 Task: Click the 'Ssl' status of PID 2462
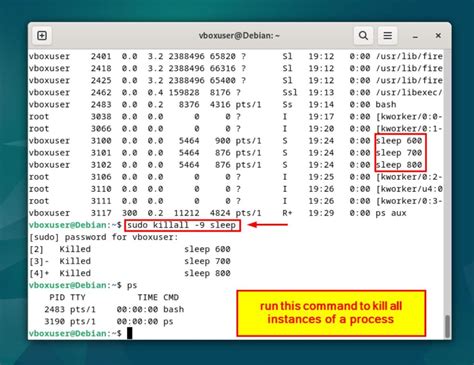[x=290, y=92]
